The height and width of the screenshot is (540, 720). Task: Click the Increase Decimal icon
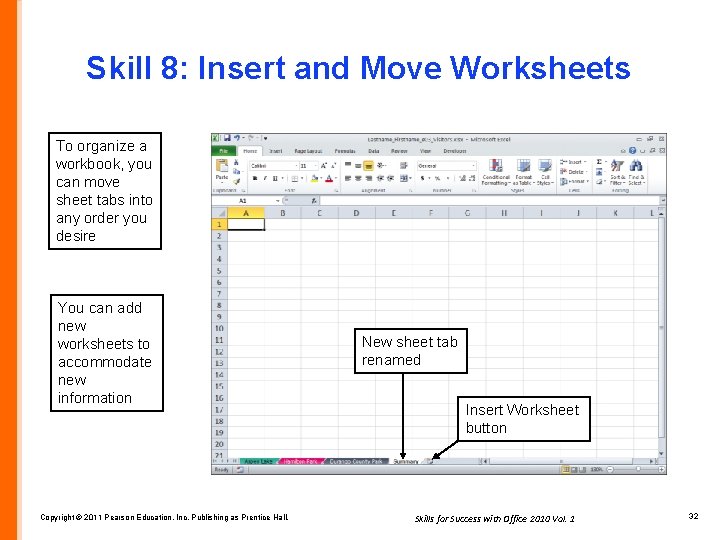[462, 178]
